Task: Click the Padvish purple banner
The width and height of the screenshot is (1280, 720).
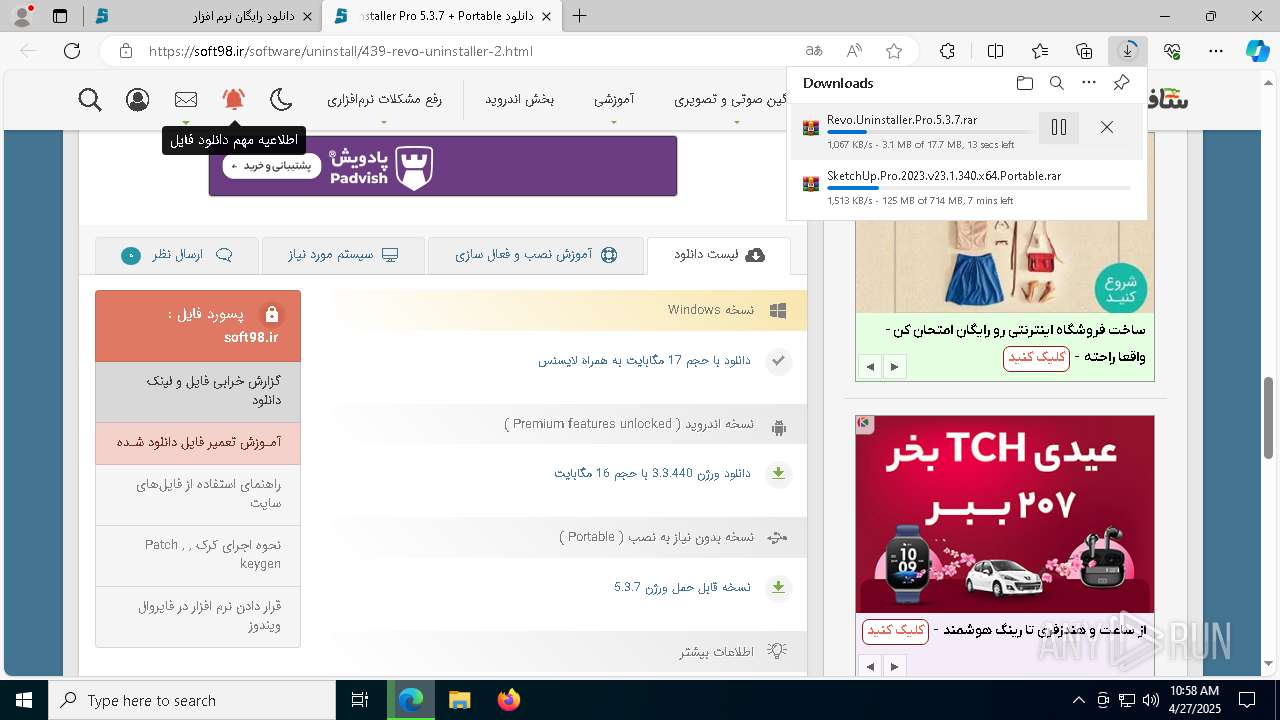Action: pyautogui.click(x=443, y=166)
